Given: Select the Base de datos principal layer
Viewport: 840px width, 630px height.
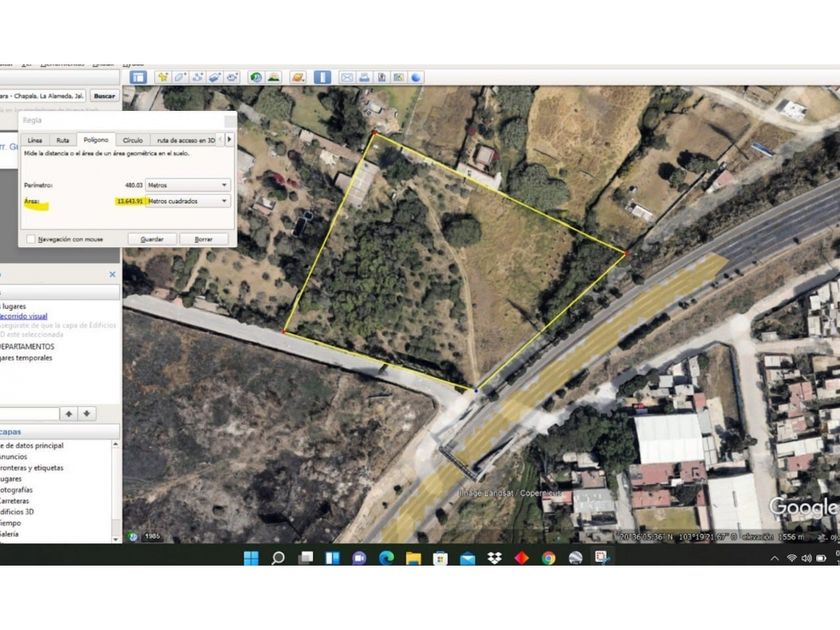Looking at the screenshot, I should (32, 445).
